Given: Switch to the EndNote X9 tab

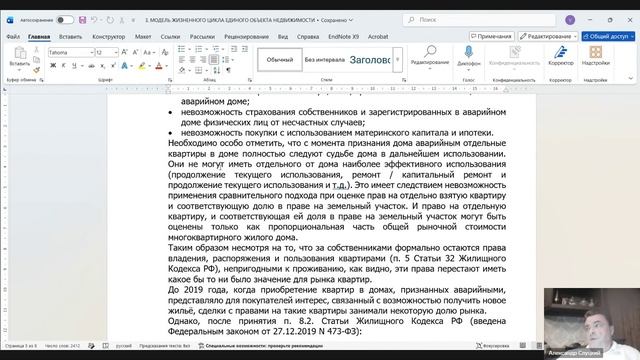Looking at the screenshot, I should [x=343, y=36].
